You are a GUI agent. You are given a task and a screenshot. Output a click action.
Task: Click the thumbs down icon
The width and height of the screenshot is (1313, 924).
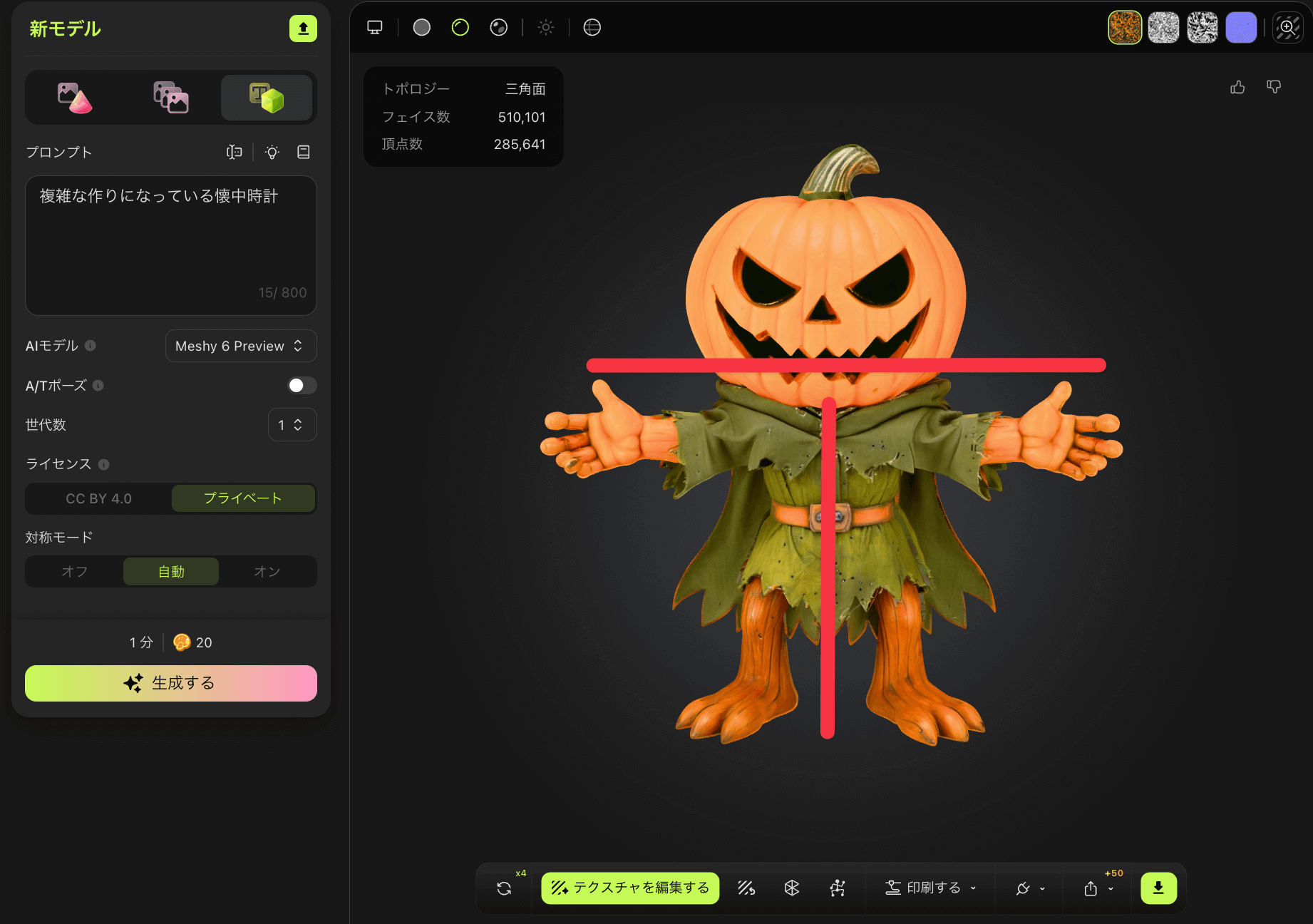(1274, 87)
